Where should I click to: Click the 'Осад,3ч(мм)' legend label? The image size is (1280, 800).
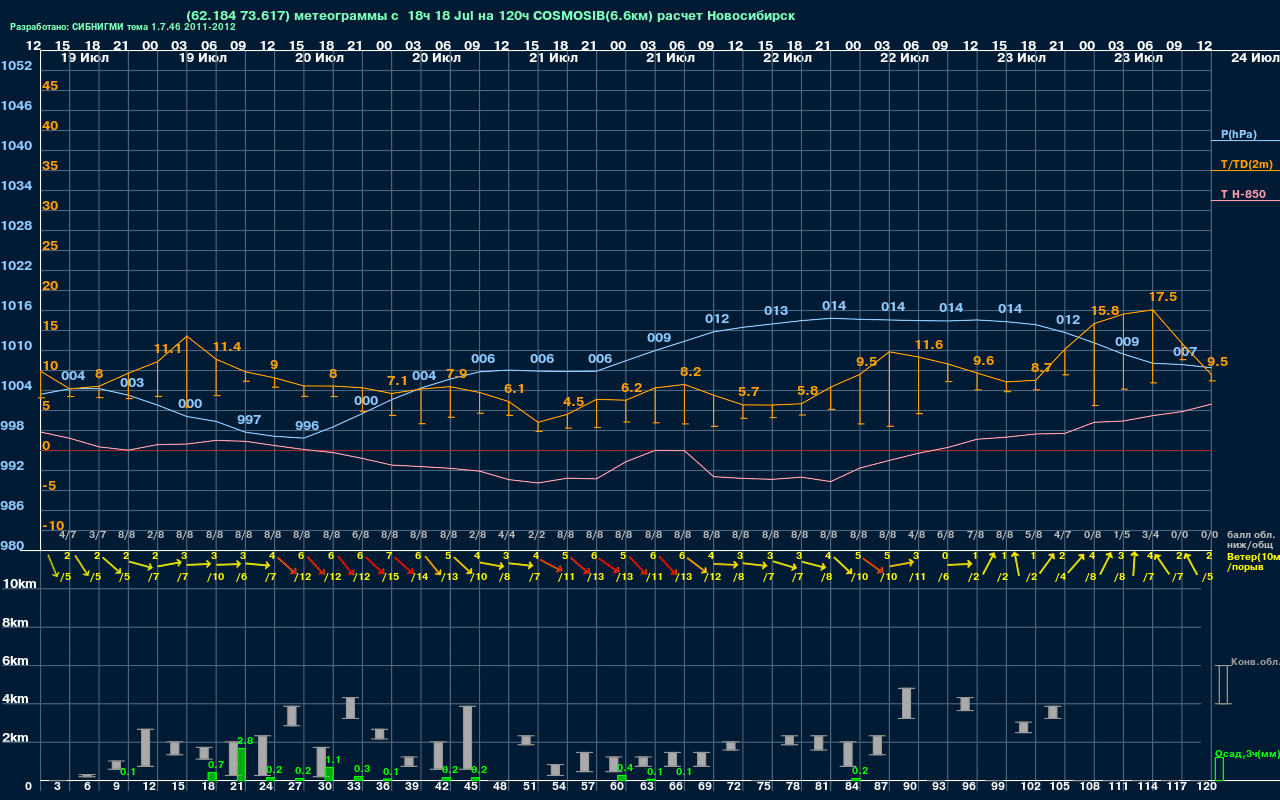point(1246,753)
